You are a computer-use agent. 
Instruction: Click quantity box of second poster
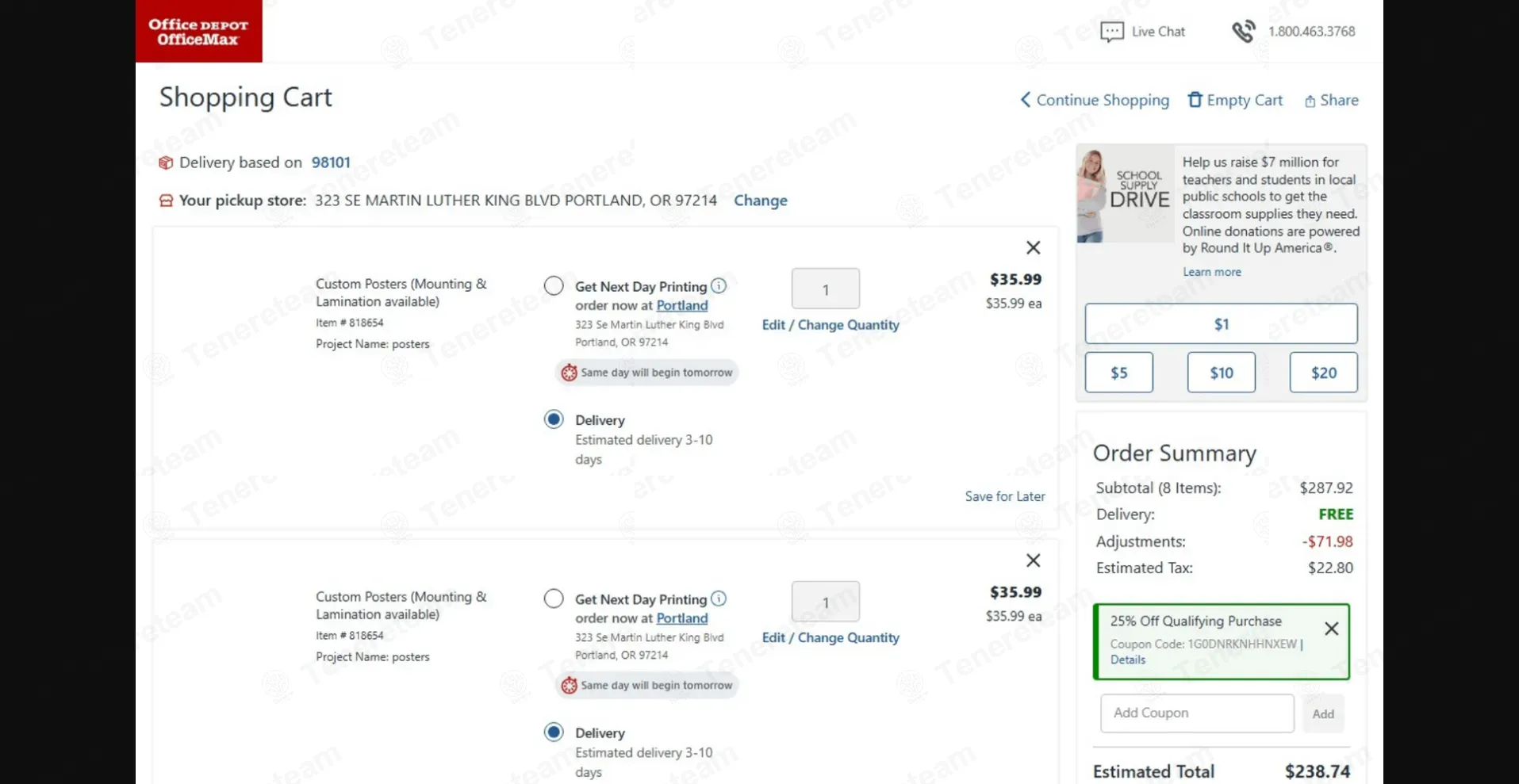[x=825, y=602]
